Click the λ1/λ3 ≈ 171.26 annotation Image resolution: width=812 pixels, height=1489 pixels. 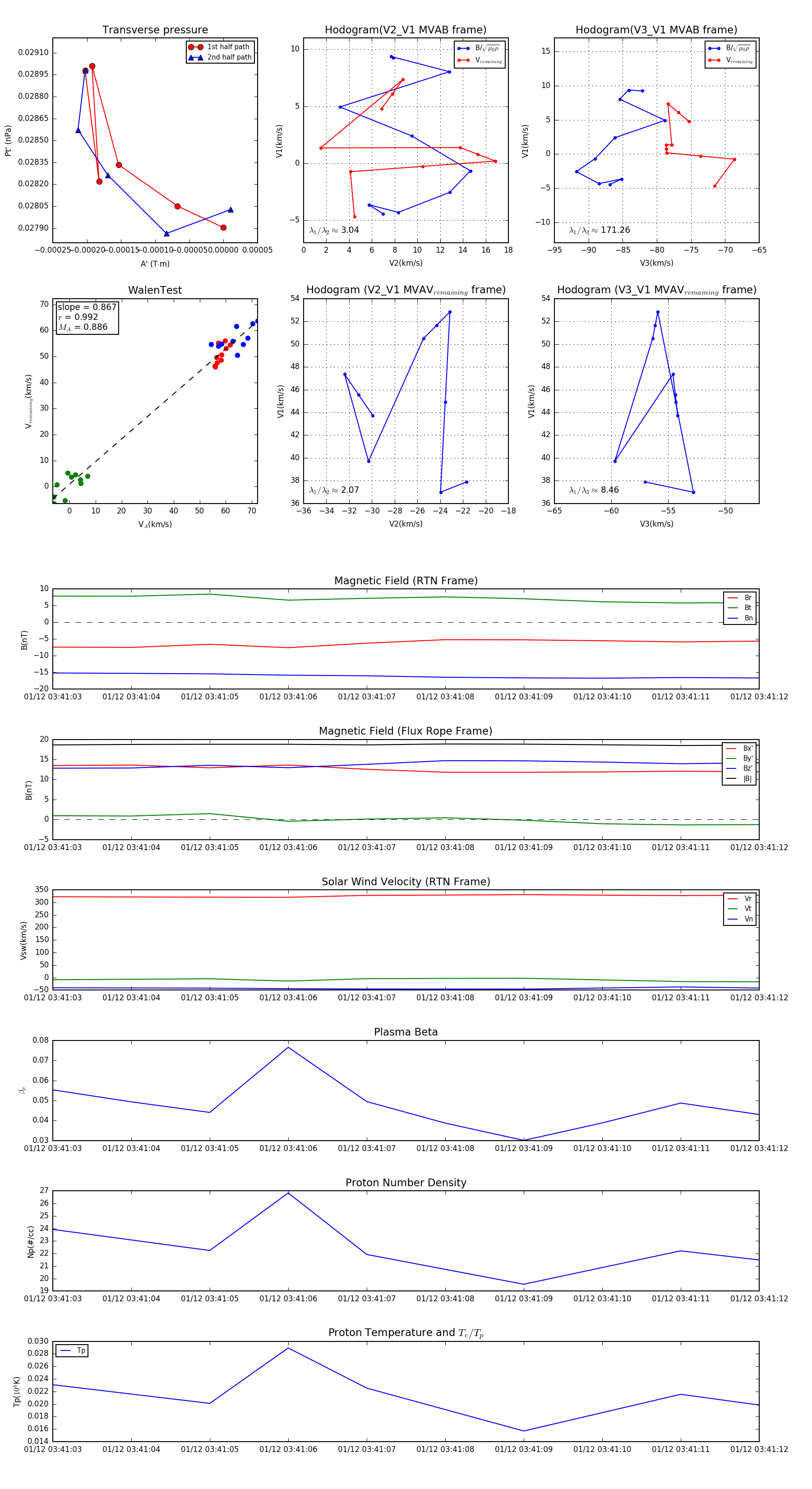click(x=600, y=230)
